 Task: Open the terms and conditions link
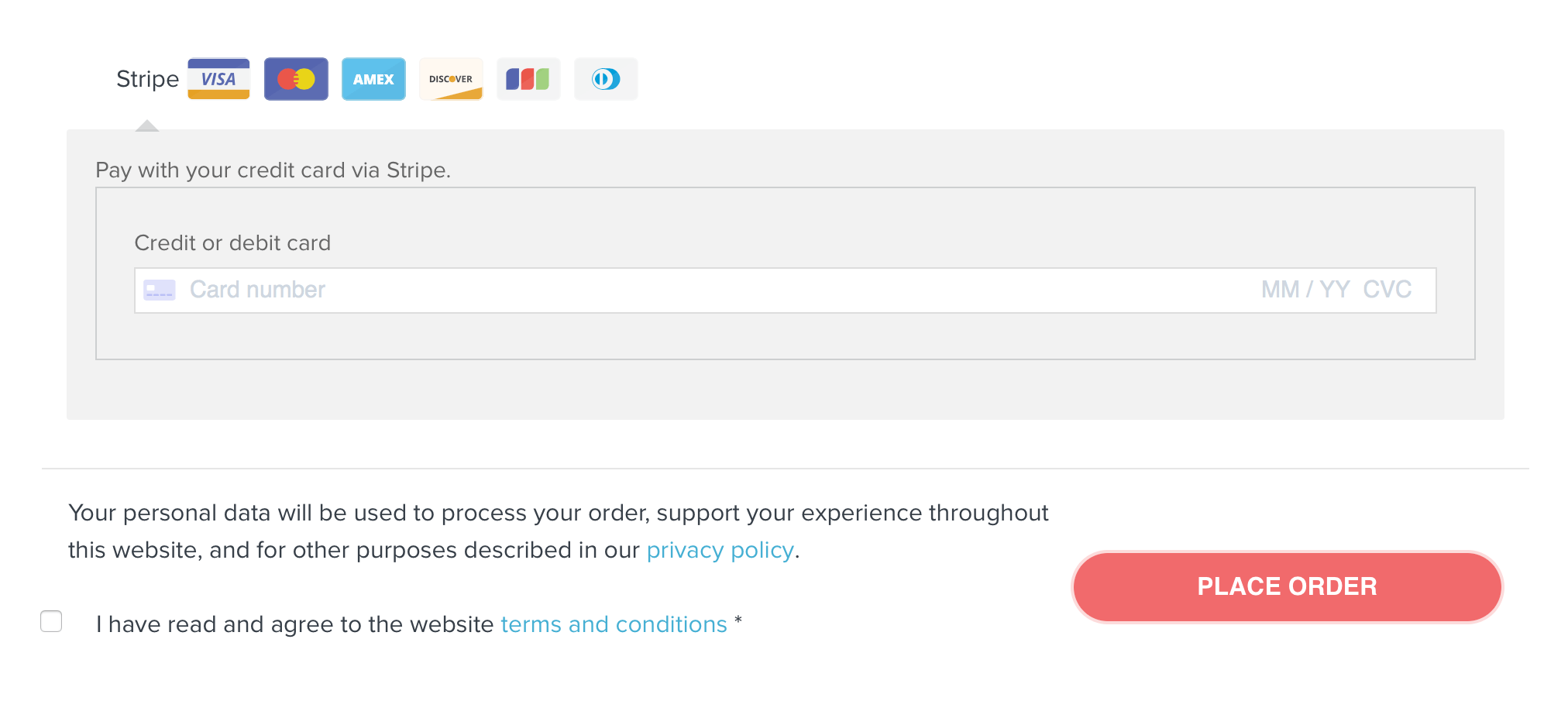click(x=614, y=624)
